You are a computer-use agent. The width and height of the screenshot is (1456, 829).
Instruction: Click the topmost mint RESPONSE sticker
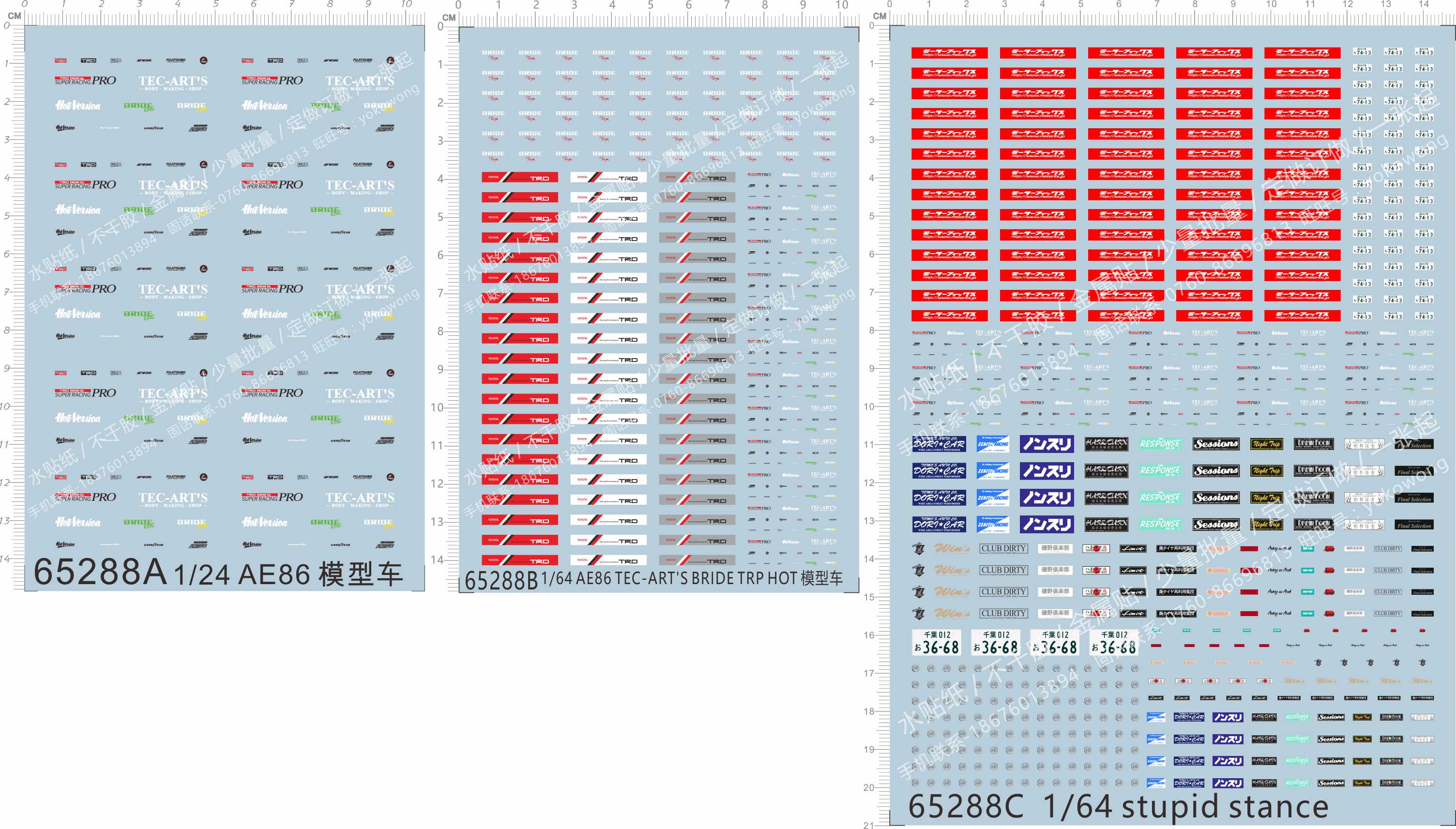coord(1159,444)
